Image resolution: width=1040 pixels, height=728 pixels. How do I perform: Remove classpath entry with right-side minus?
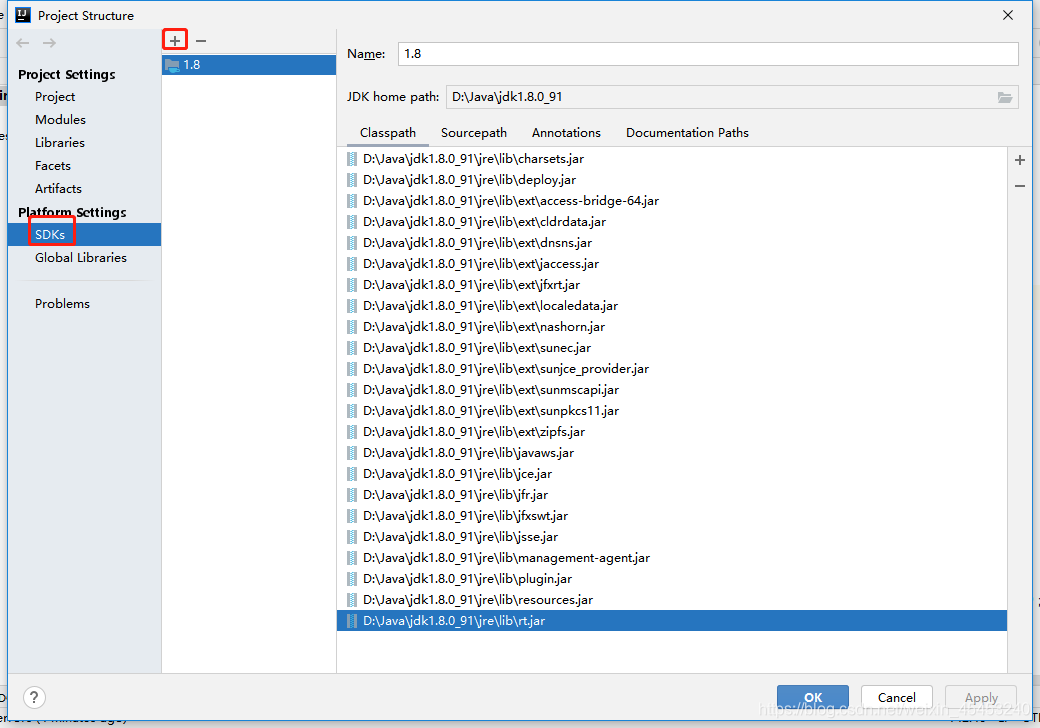pyautogui.click(x=1019, y=186)
